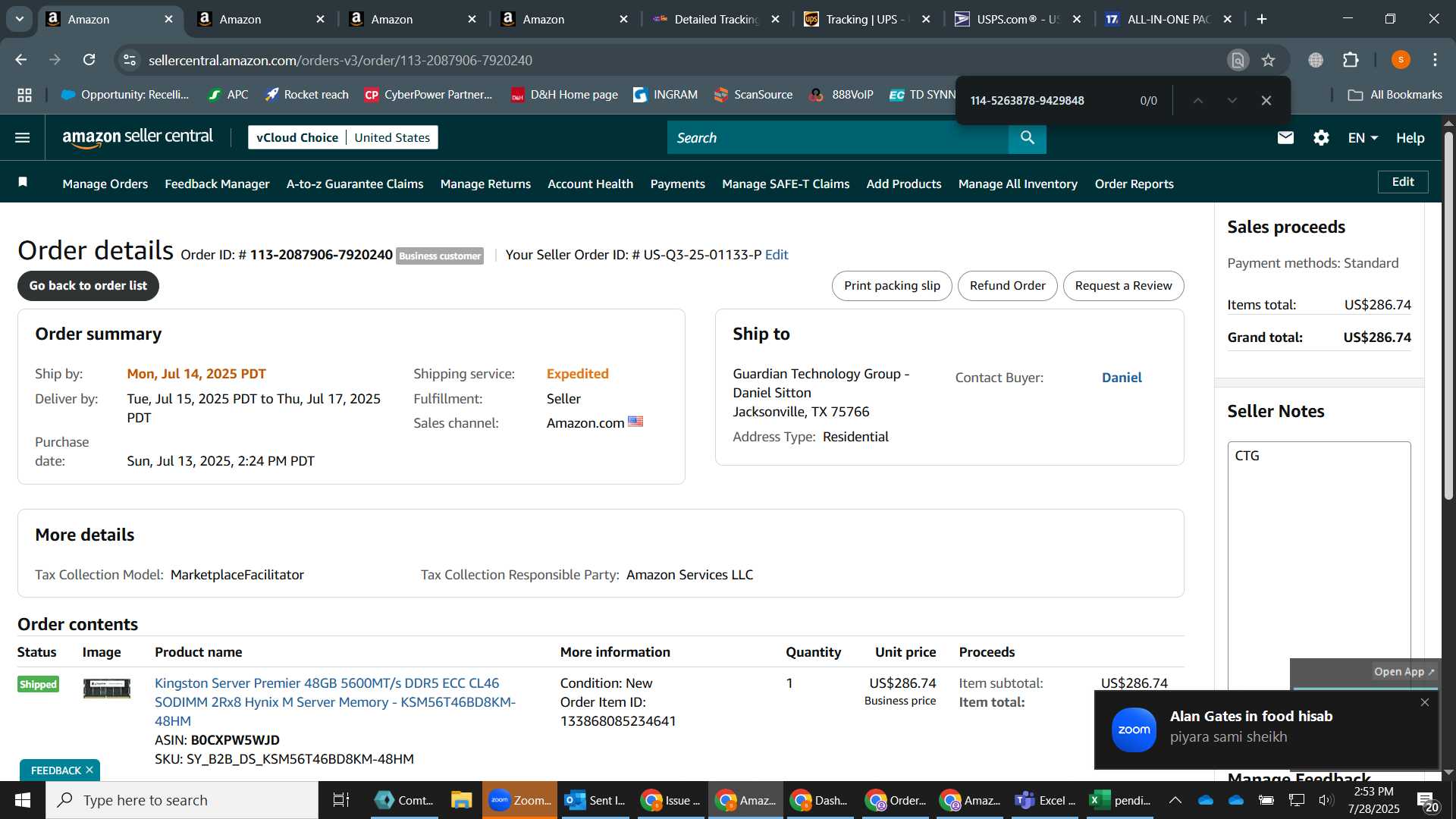Open Order Reports menu item
This screenshot has width=1456, height=819.
click(x=1134, y=184)
